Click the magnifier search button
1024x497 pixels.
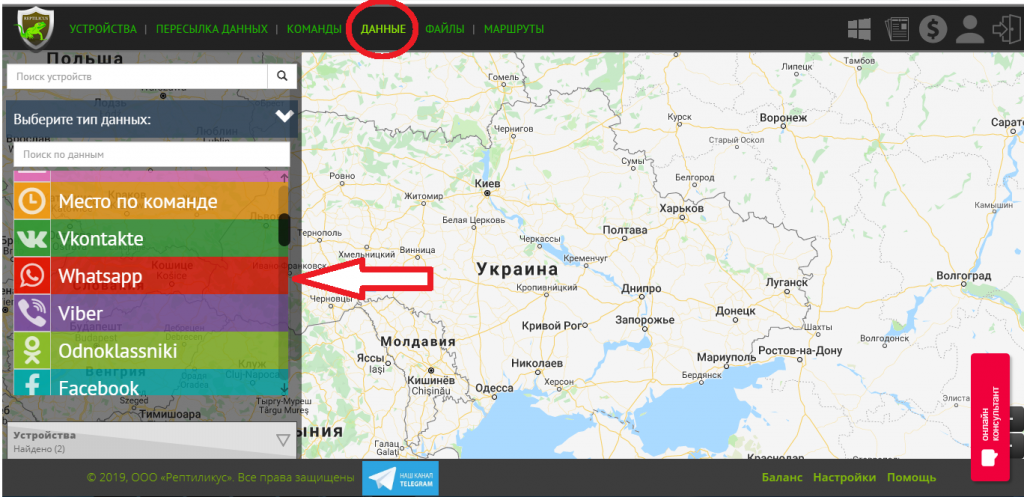[x=282, y=76]
